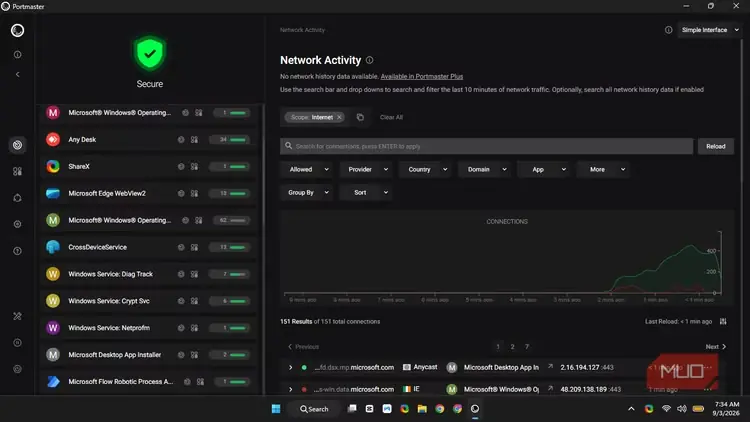Open Microsoft Desktop App Installer entry
The width and height of the screenshot is (750, 422).
(x=150, y=355)
